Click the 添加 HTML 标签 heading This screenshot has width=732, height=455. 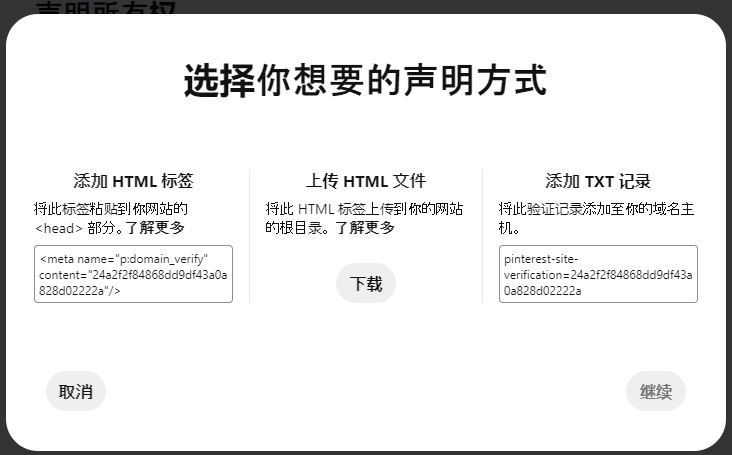(x=134, y=181)
